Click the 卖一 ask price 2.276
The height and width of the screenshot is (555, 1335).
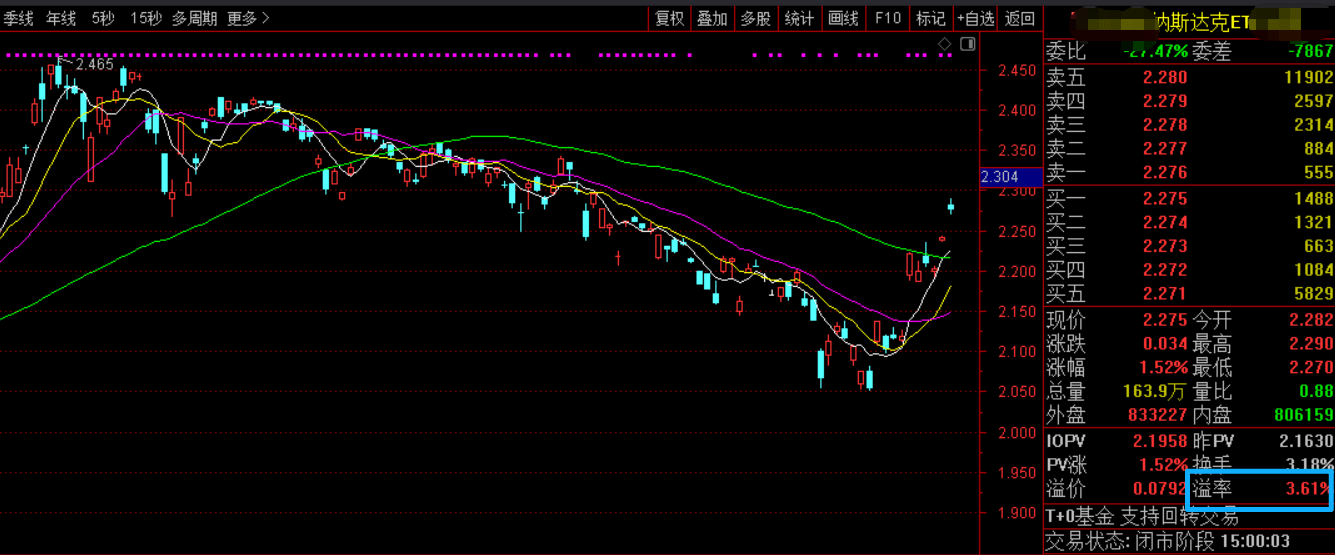(x=1165, y=173)
